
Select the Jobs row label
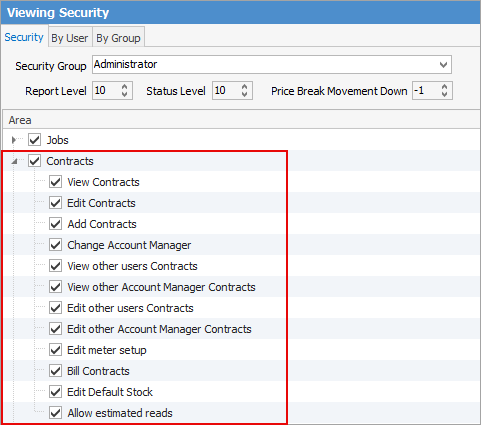[x=57, y=140]
